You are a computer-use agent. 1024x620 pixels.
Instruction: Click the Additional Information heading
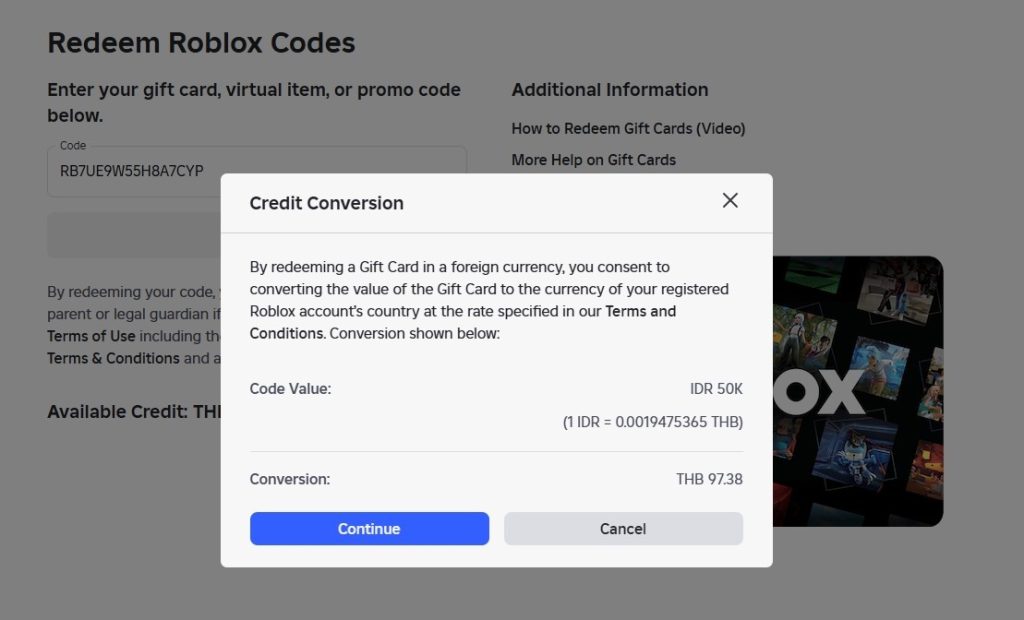point(609,90)
